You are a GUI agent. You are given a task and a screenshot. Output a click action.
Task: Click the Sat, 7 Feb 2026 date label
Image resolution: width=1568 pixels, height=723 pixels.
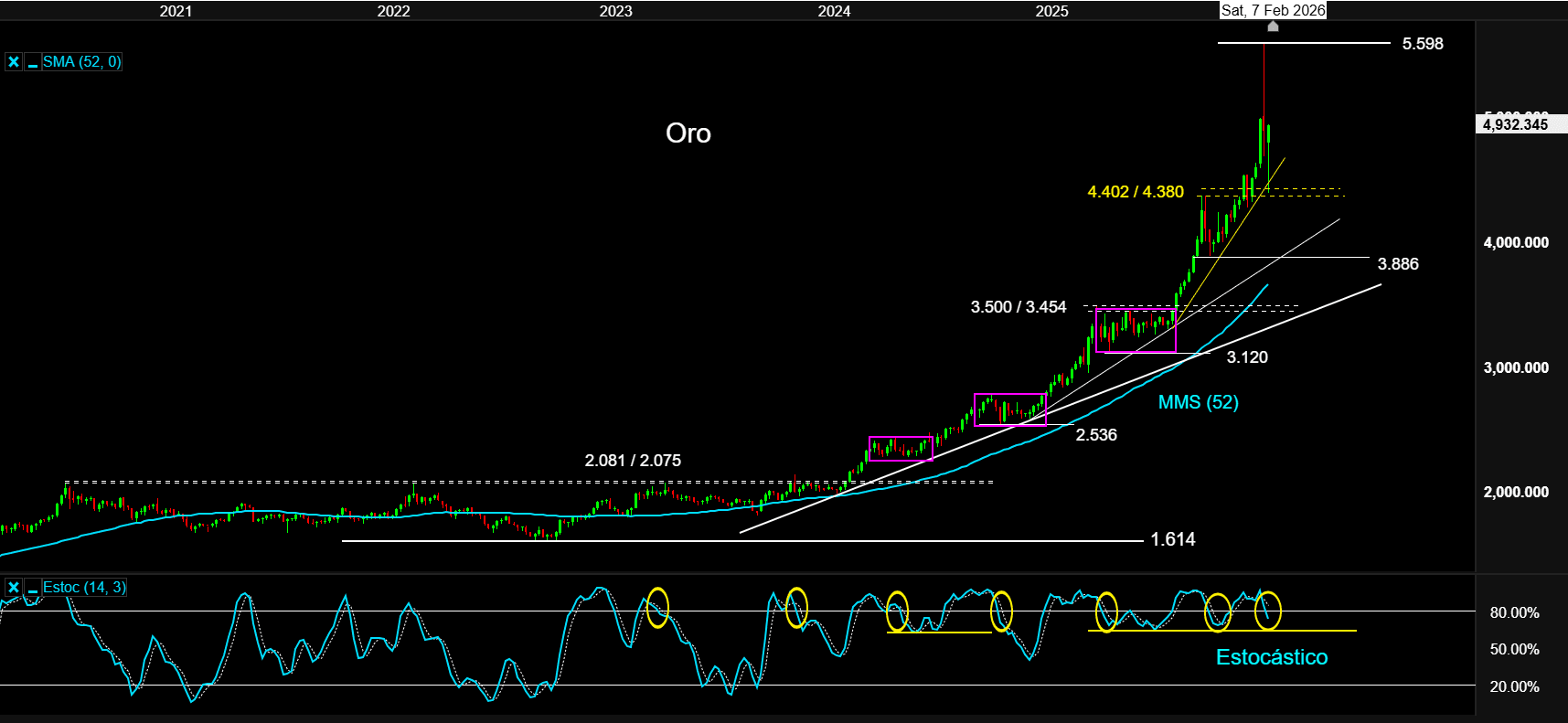click(x=1273, y=10)
